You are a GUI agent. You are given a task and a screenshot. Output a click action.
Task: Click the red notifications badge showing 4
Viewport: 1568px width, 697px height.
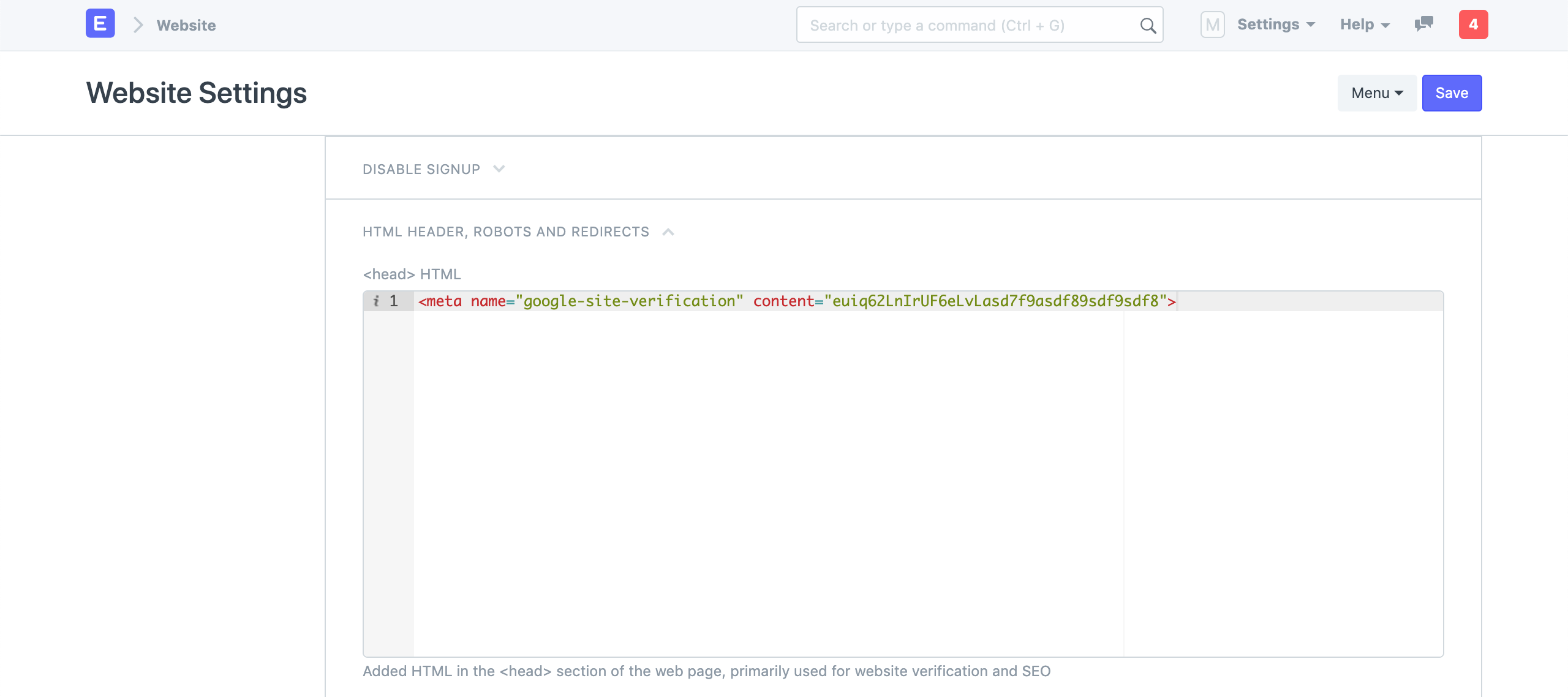1474,24
